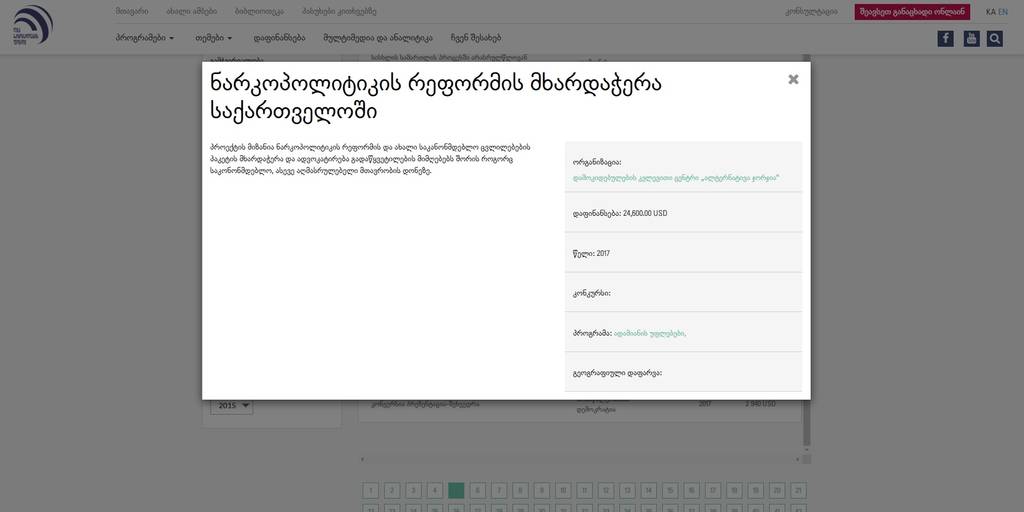1024x512 pixels.
Task: Click the foundation logo at the top left
Action: [x=31, y=25]
